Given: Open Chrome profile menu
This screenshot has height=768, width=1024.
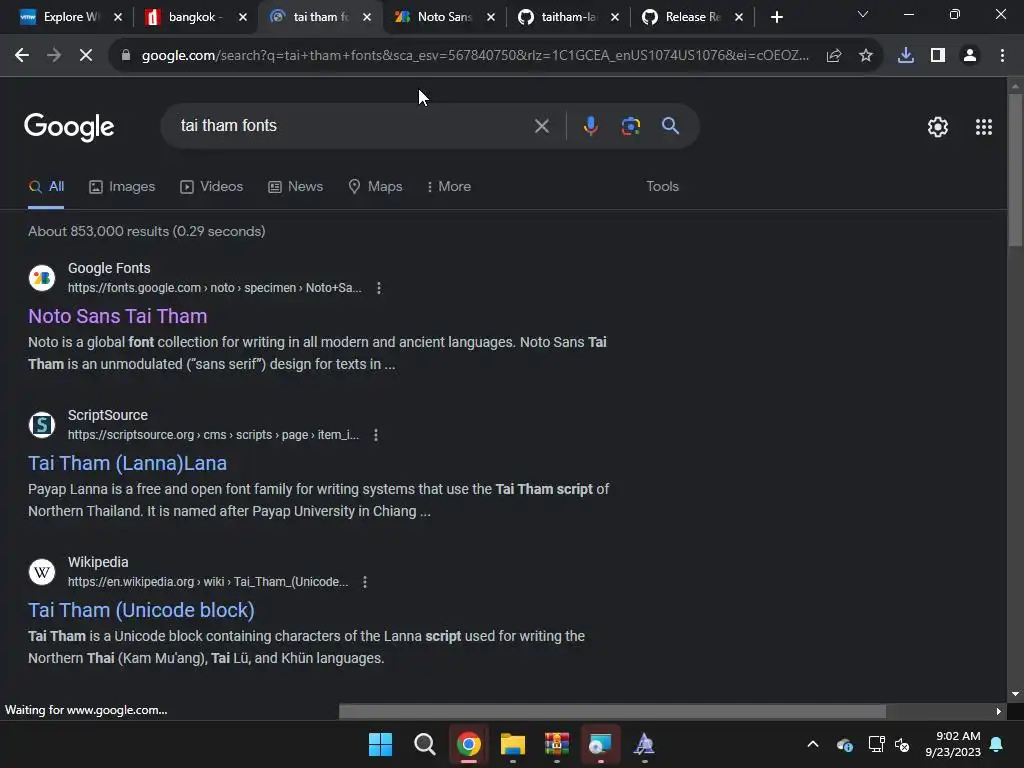Looking at the screenshot, I should [970, 56].
